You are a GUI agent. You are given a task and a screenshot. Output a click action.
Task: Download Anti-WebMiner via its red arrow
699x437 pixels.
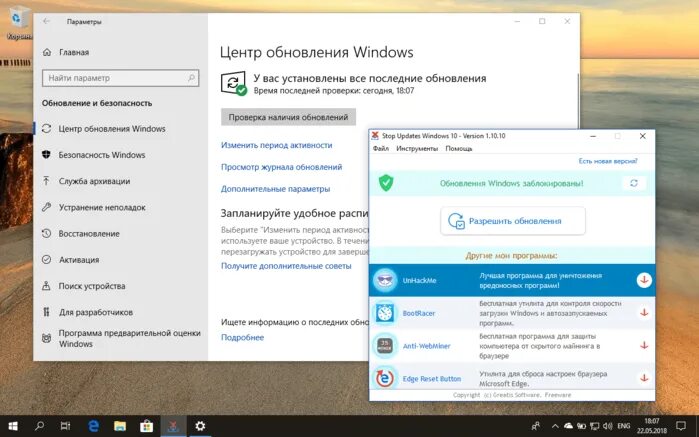coord(644,345)
